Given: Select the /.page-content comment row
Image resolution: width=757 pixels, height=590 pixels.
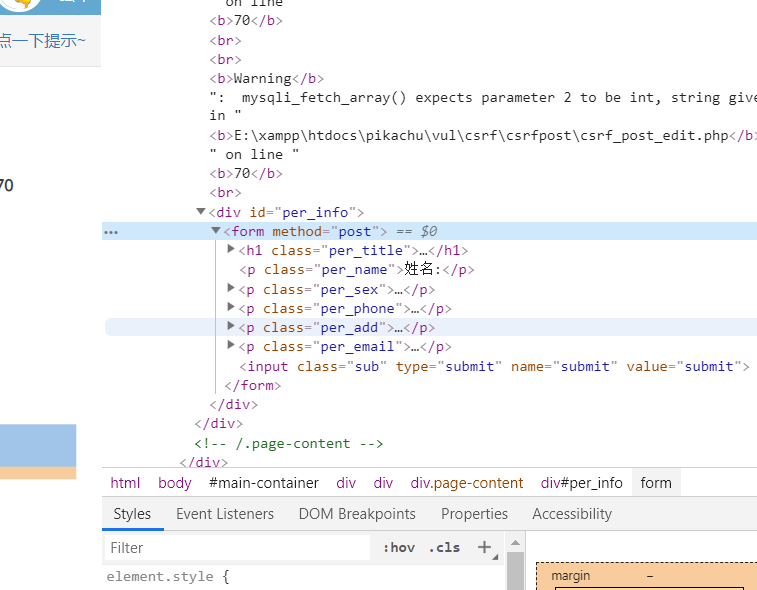Looking at the screenshot, I should [289, 443].
